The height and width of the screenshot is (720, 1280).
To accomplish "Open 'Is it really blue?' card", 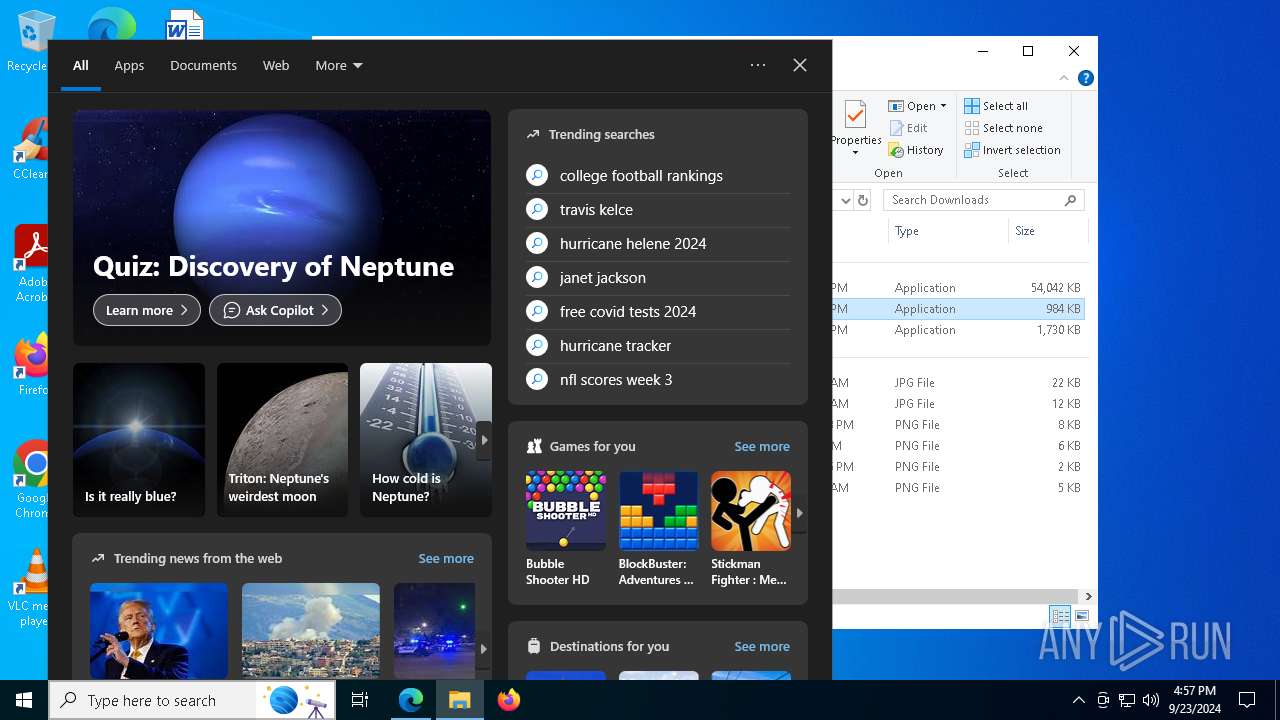I will coord(139,440).
